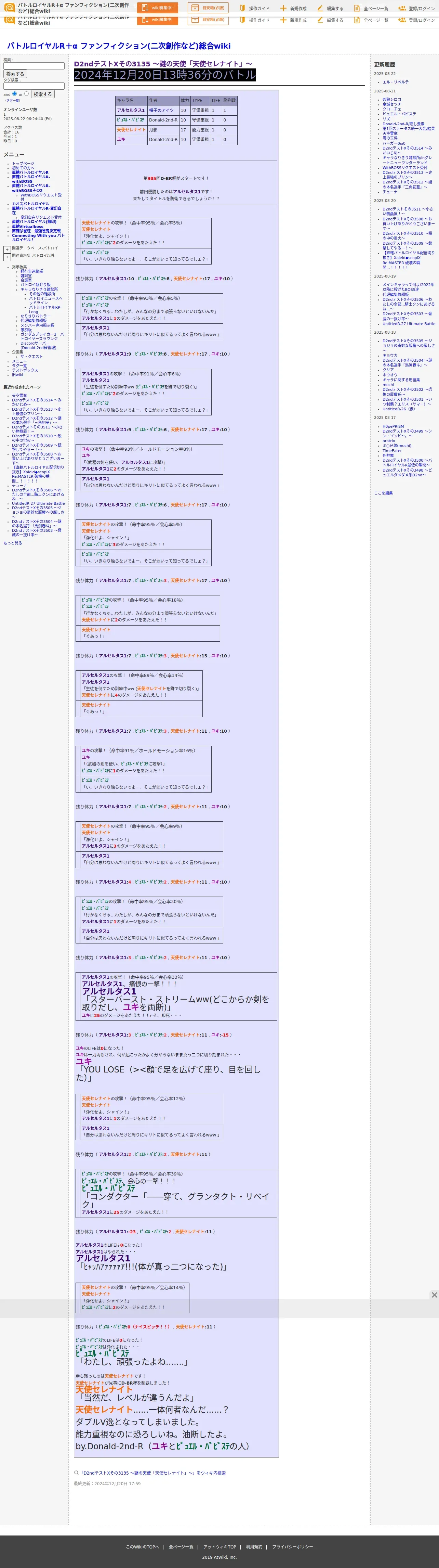
Task: Select the 'or' radio button for tag search
Action: [26, 94]
